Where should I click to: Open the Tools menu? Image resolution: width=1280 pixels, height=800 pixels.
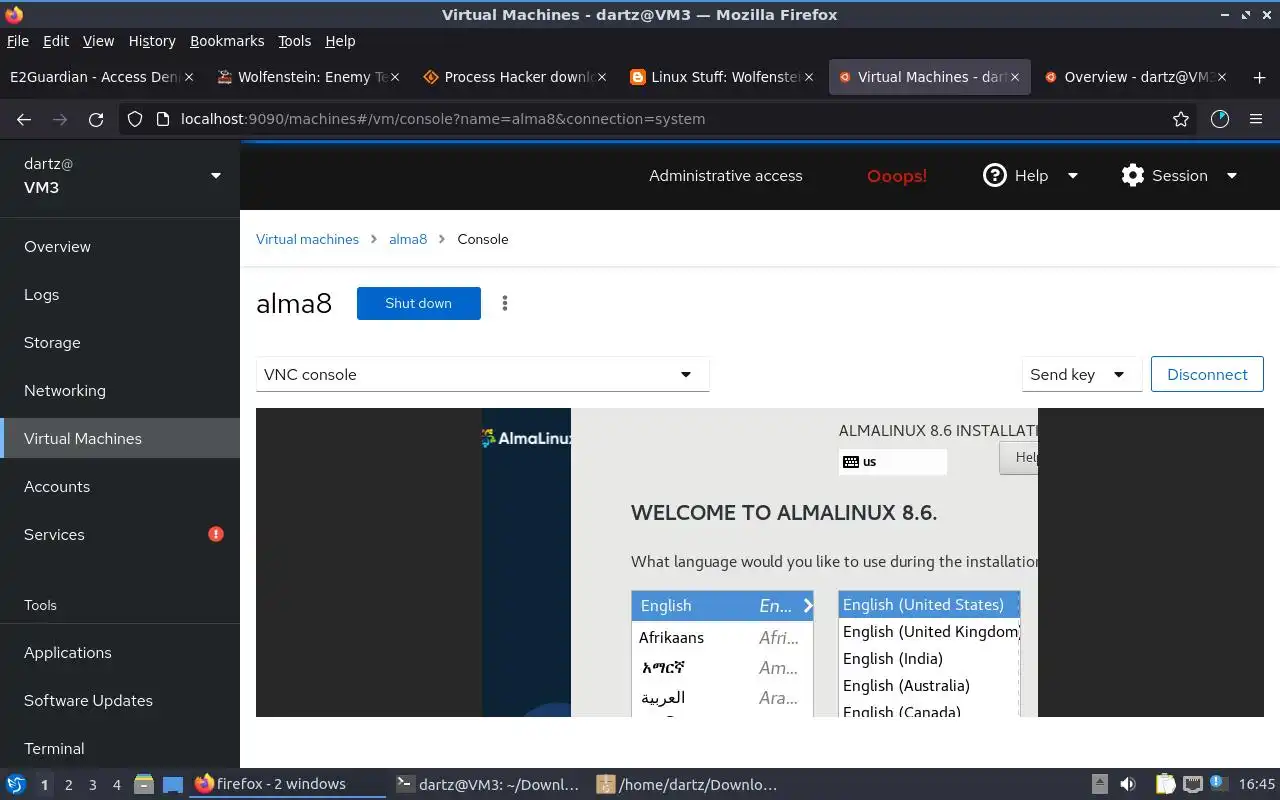click(295, 41)
